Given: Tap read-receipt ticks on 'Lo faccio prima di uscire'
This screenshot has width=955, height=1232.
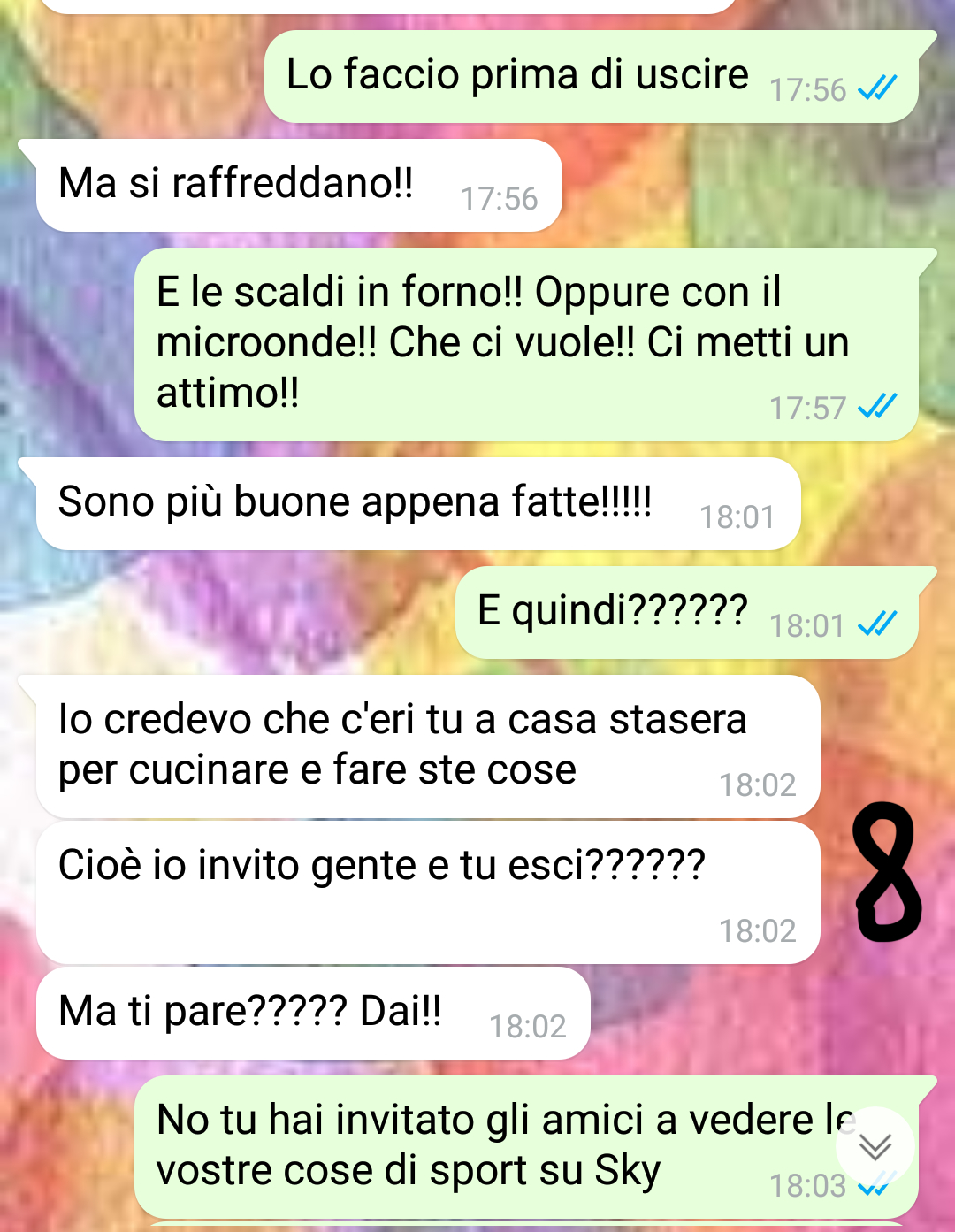Looking at the screenshot, I should [877, 88].
